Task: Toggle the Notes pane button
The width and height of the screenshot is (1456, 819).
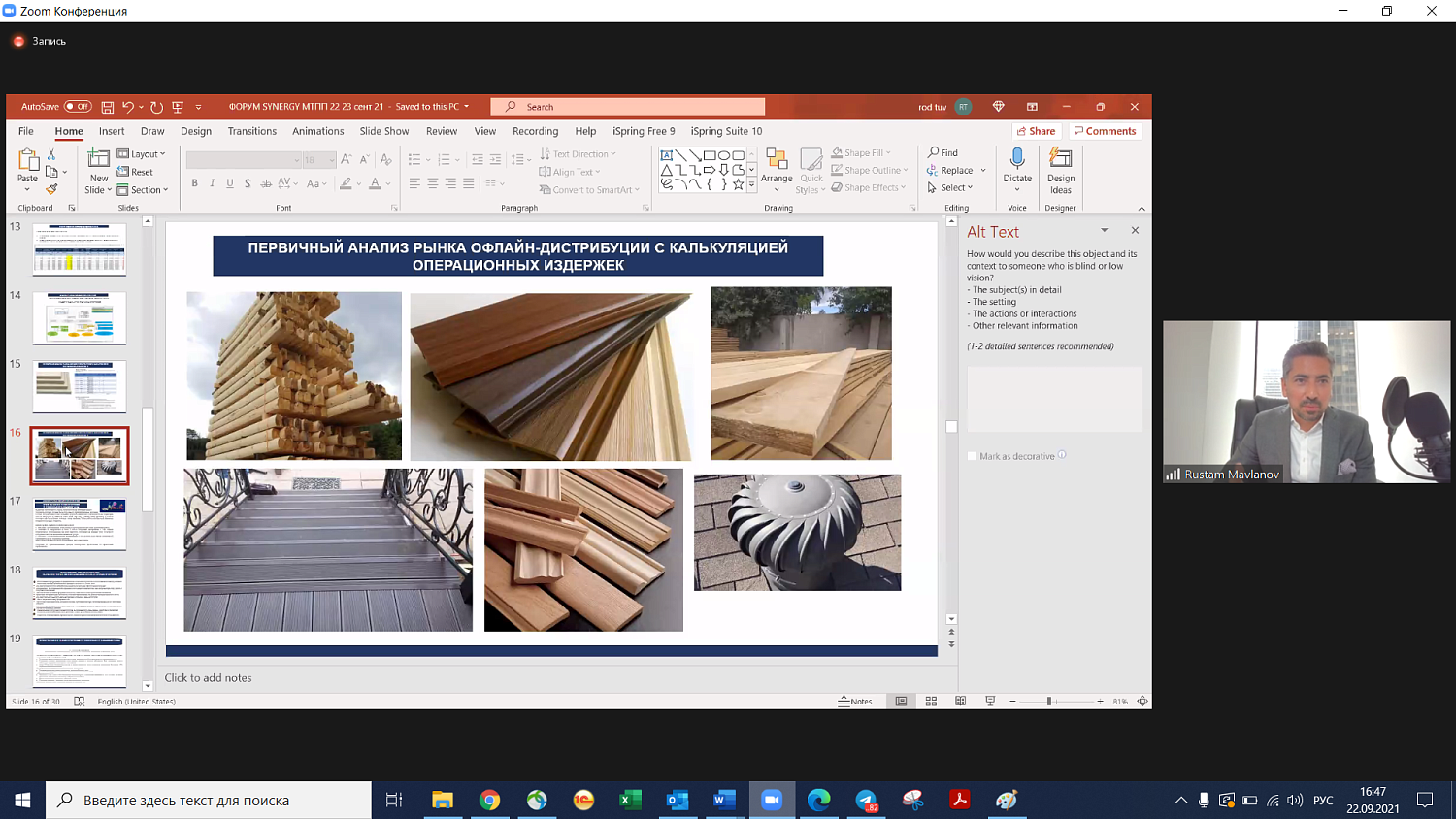Action: [855, 702]
